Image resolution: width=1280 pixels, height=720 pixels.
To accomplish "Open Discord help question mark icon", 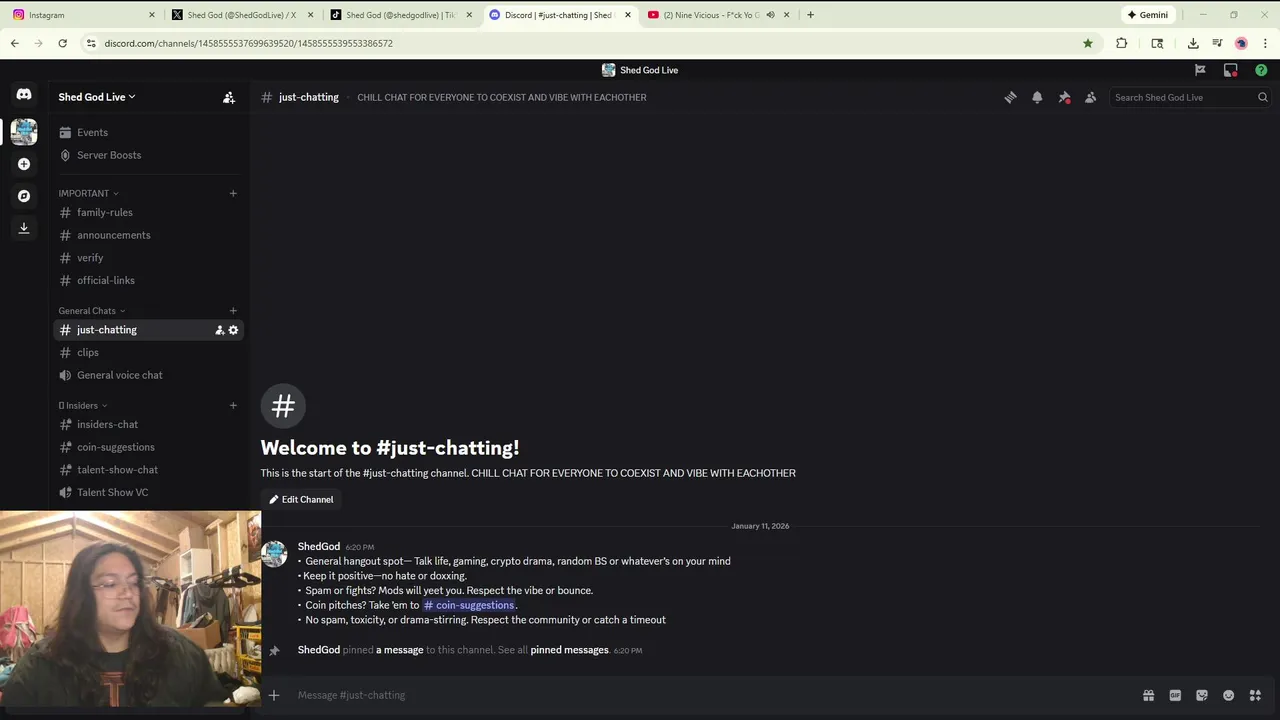I will (1261, 70).
